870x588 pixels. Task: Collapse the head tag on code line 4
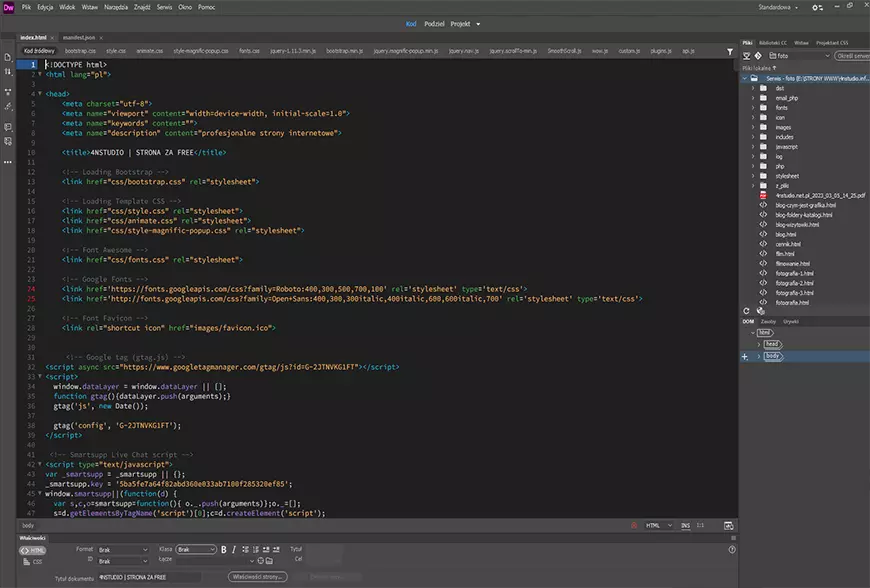pyautogui.click(x=40, y=93)
